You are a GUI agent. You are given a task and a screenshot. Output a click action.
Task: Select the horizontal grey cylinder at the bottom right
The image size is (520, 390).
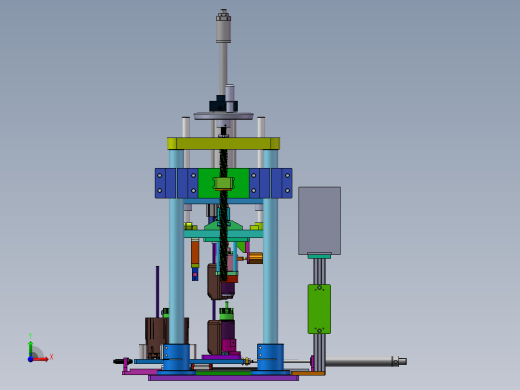tap(362, 361)
